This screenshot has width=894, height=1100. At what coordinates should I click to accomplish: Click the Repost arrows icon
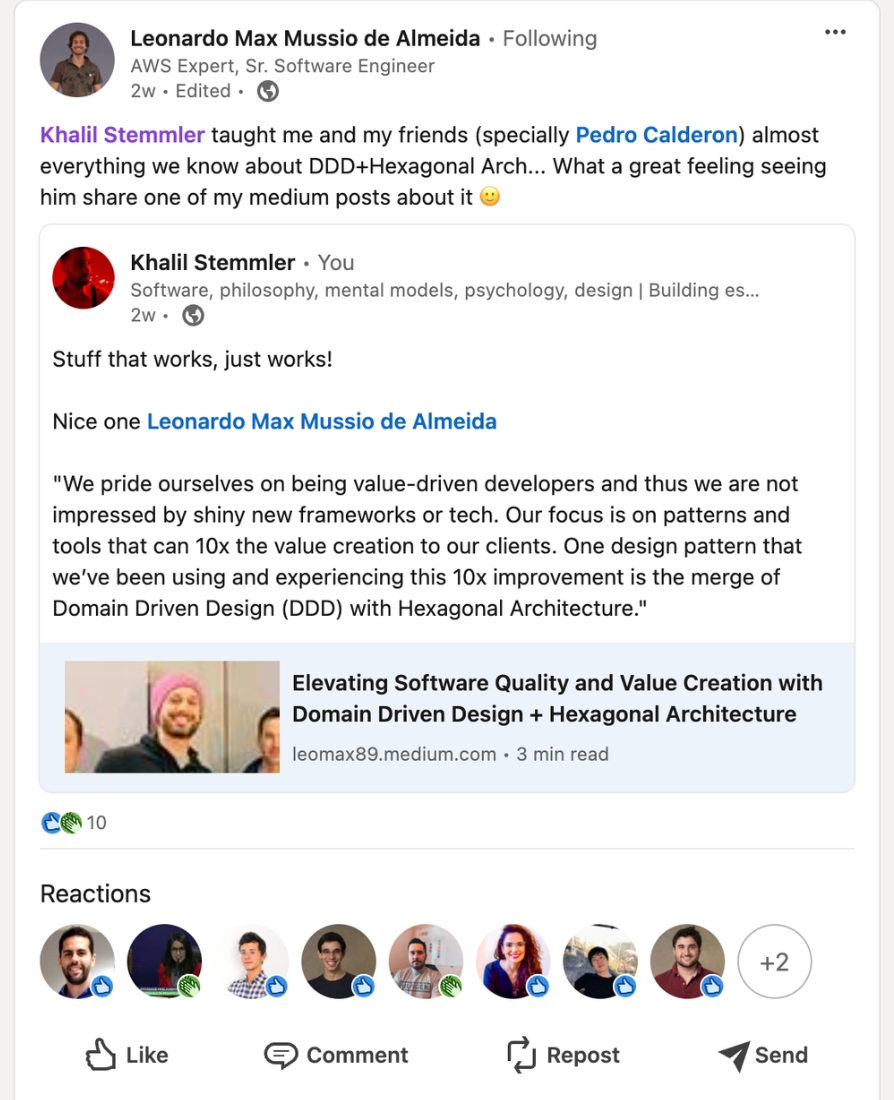coord(521,1055)
